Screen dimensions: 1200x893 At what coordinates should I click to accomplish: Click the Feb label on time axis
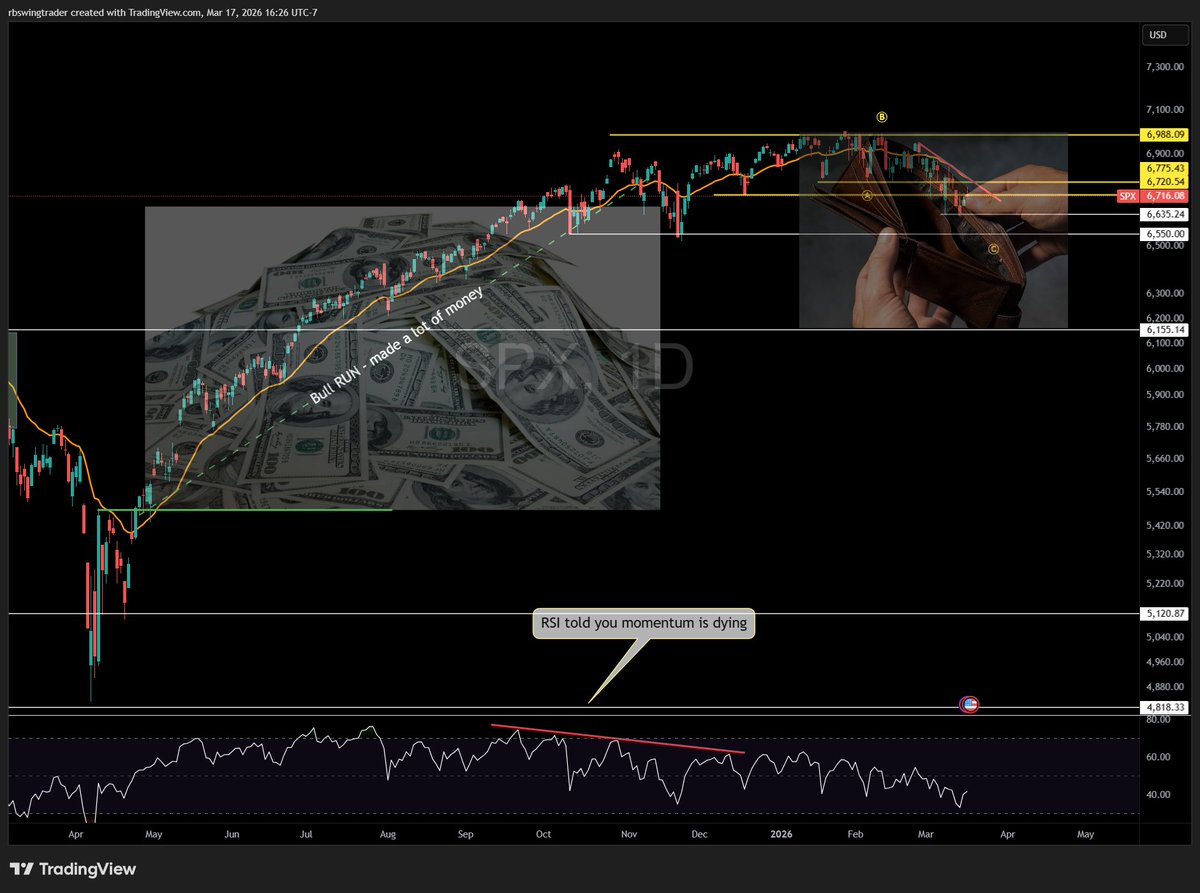[x=854, y=832]
